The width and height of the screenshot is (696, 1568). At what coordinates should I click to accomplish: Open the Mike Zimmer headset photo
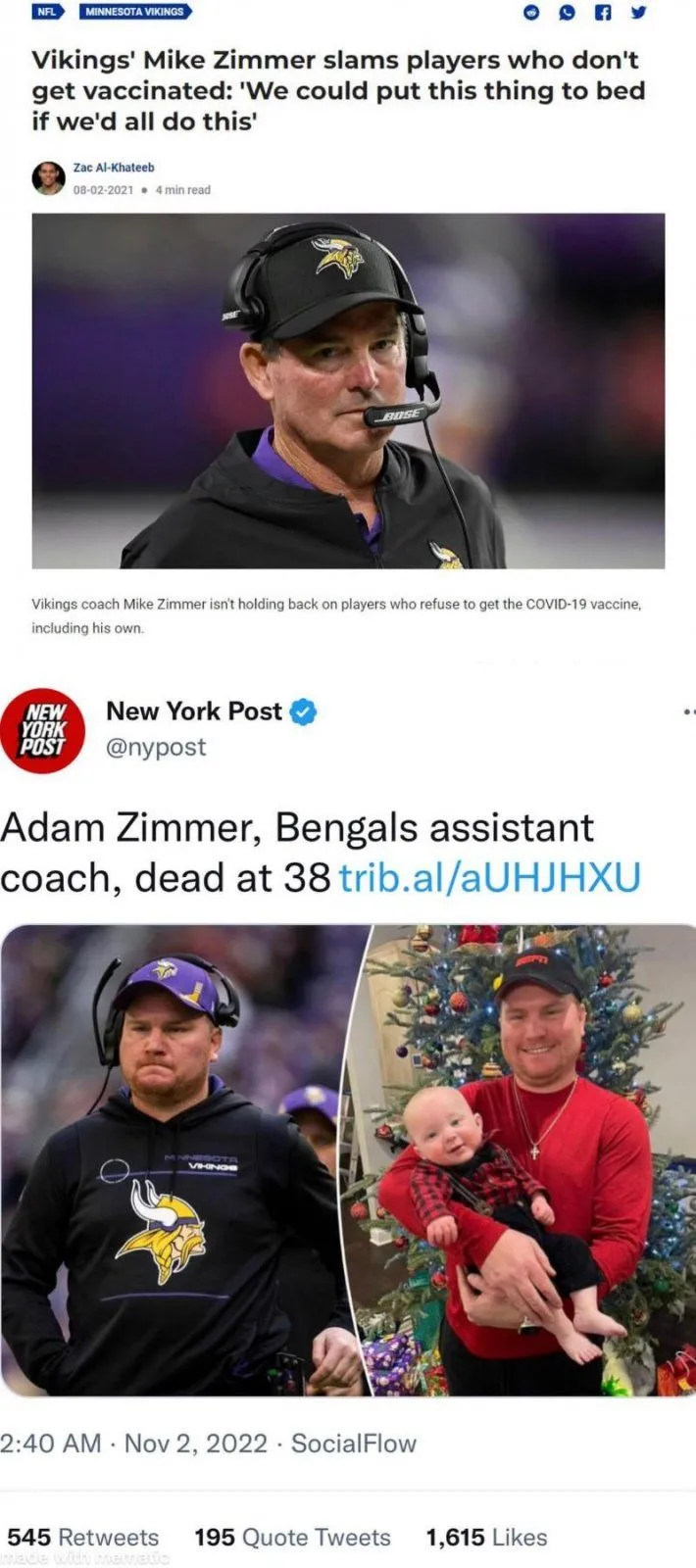click(348, 391)
